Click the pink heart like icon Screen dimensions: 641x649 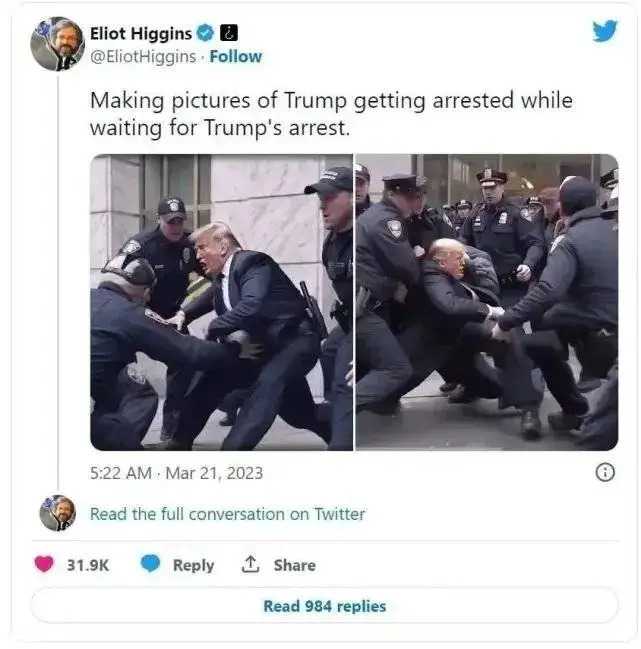click(x=44, y=564)
